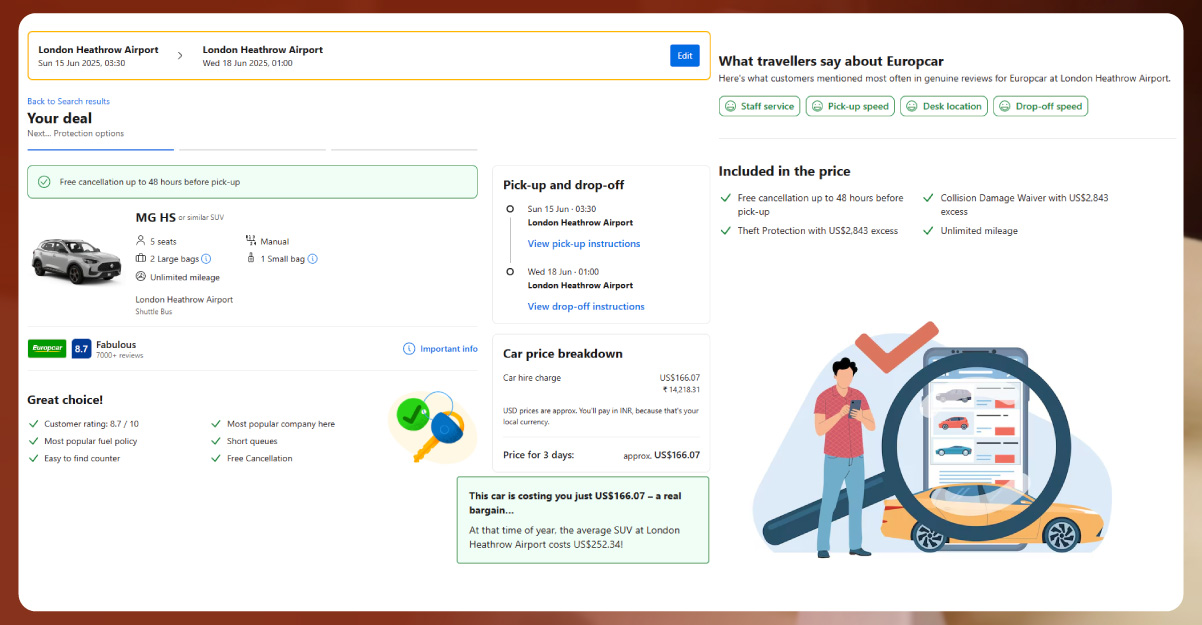The image size is (1202, 625).
Task: Click the info icon beside 1 Small bag
Action: [313, 259]
